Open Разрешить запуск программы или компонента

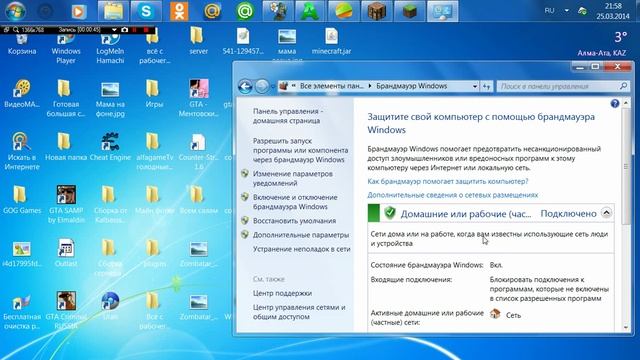300,150
